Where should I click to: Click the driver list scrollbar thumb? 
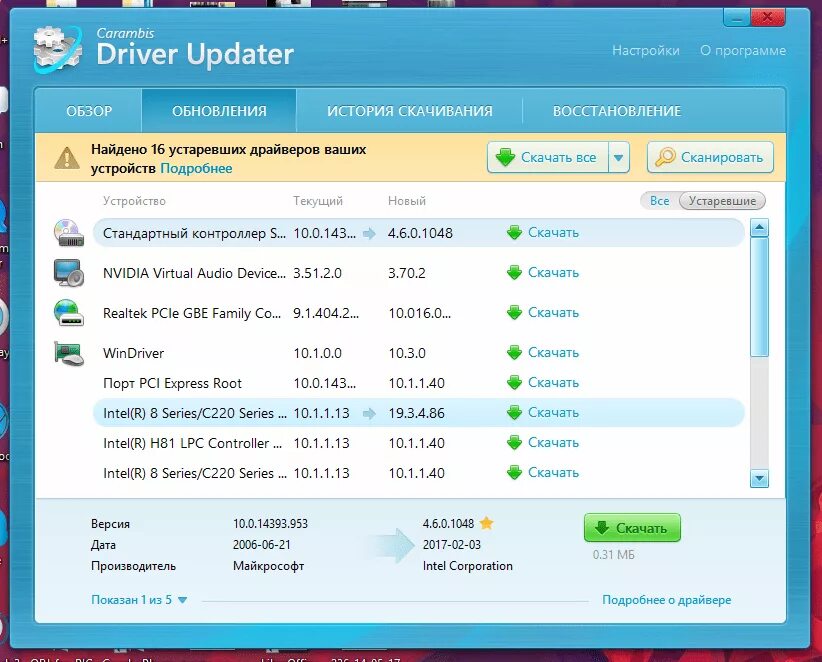click(759, 297)
